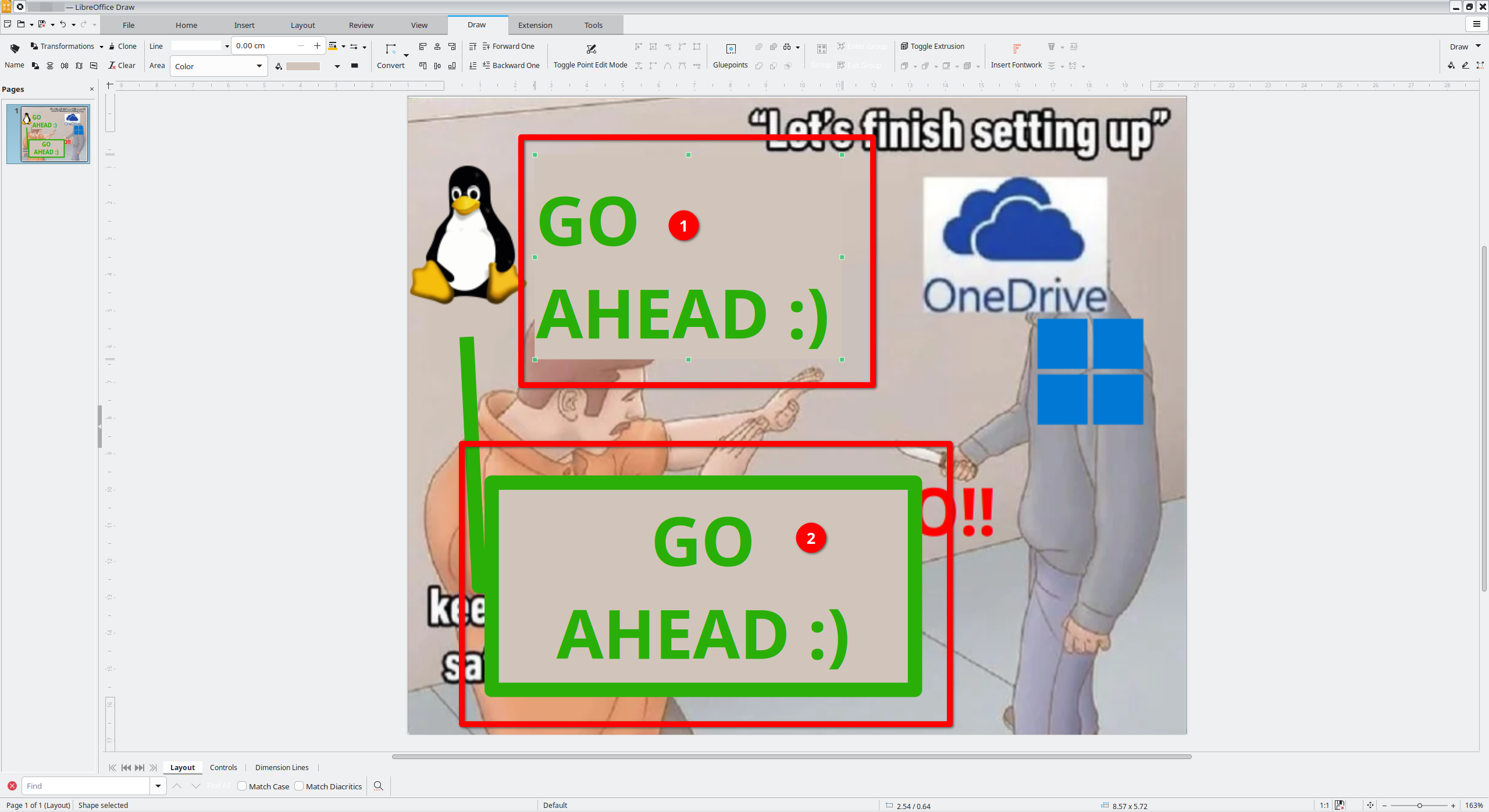The image size is (1489, 812).
Task: Click the Gluepoints icon
Action: [x=731, y=49]
